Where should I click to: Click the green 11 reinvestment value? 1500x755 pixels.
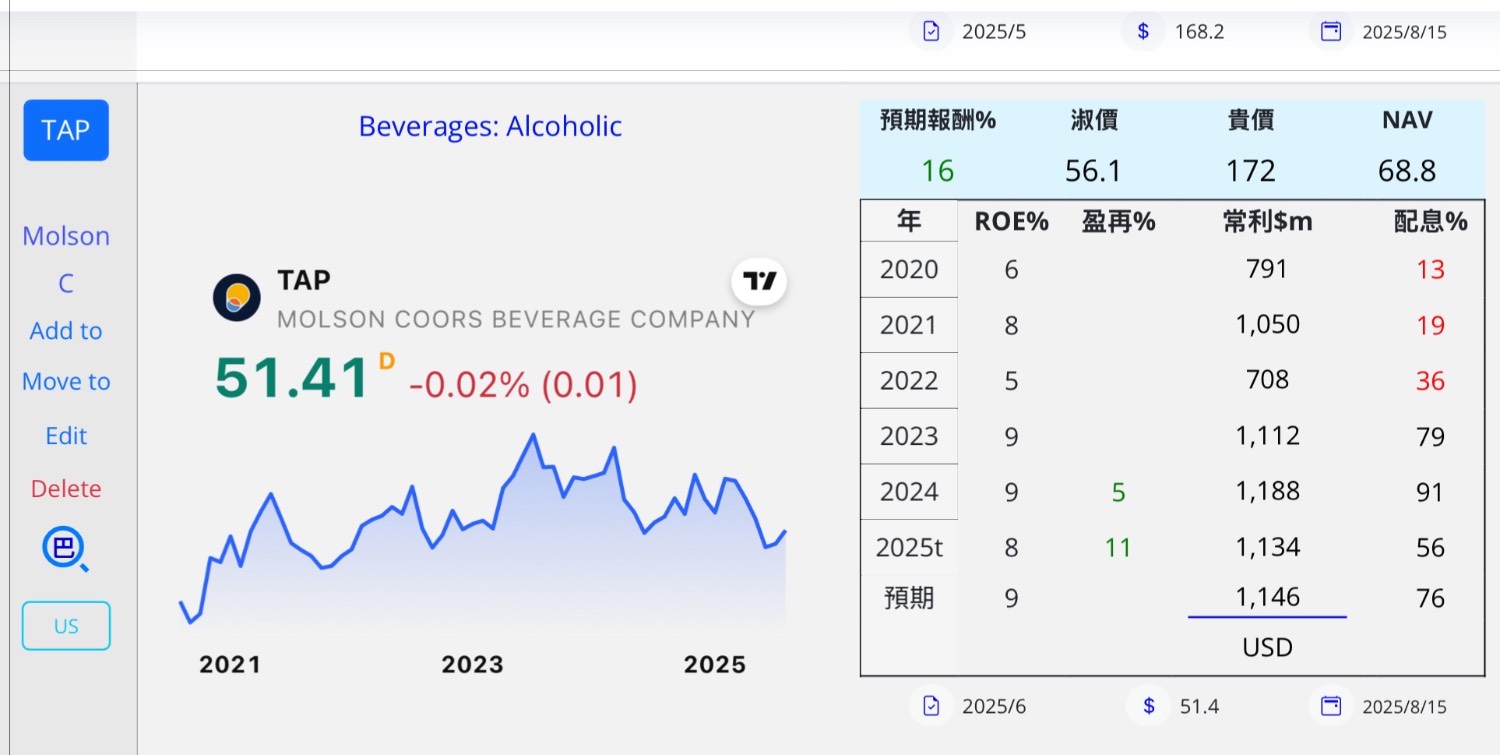(x=1118, y=548)
